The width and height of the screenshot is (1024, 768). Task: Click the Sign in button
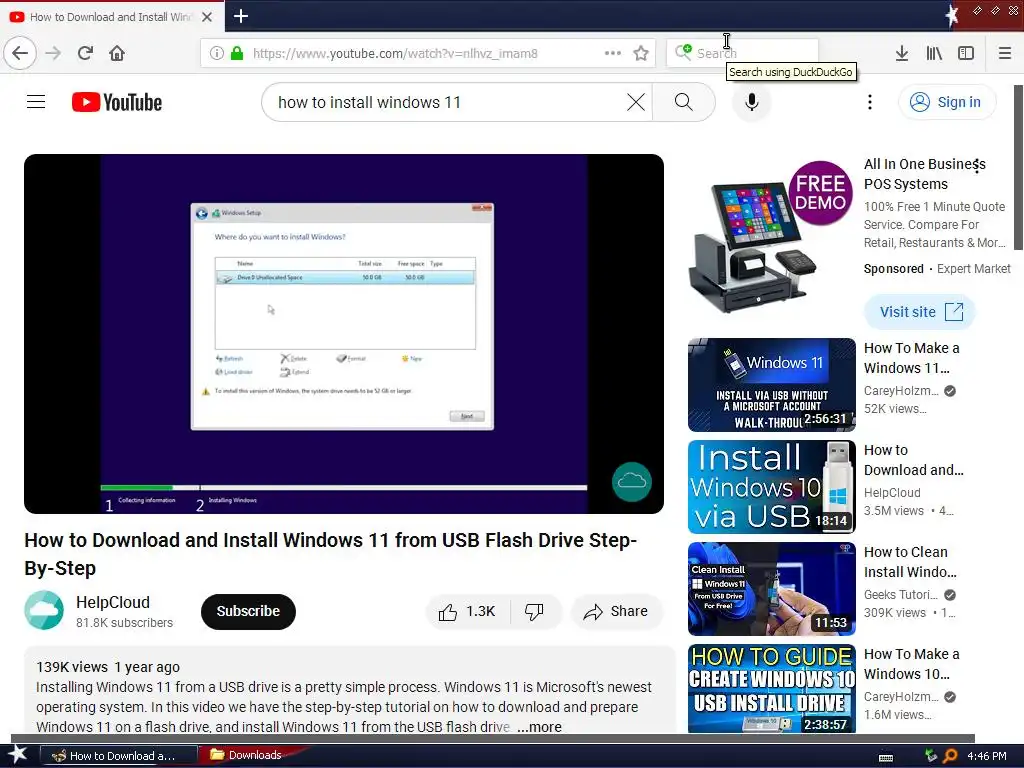948,102
